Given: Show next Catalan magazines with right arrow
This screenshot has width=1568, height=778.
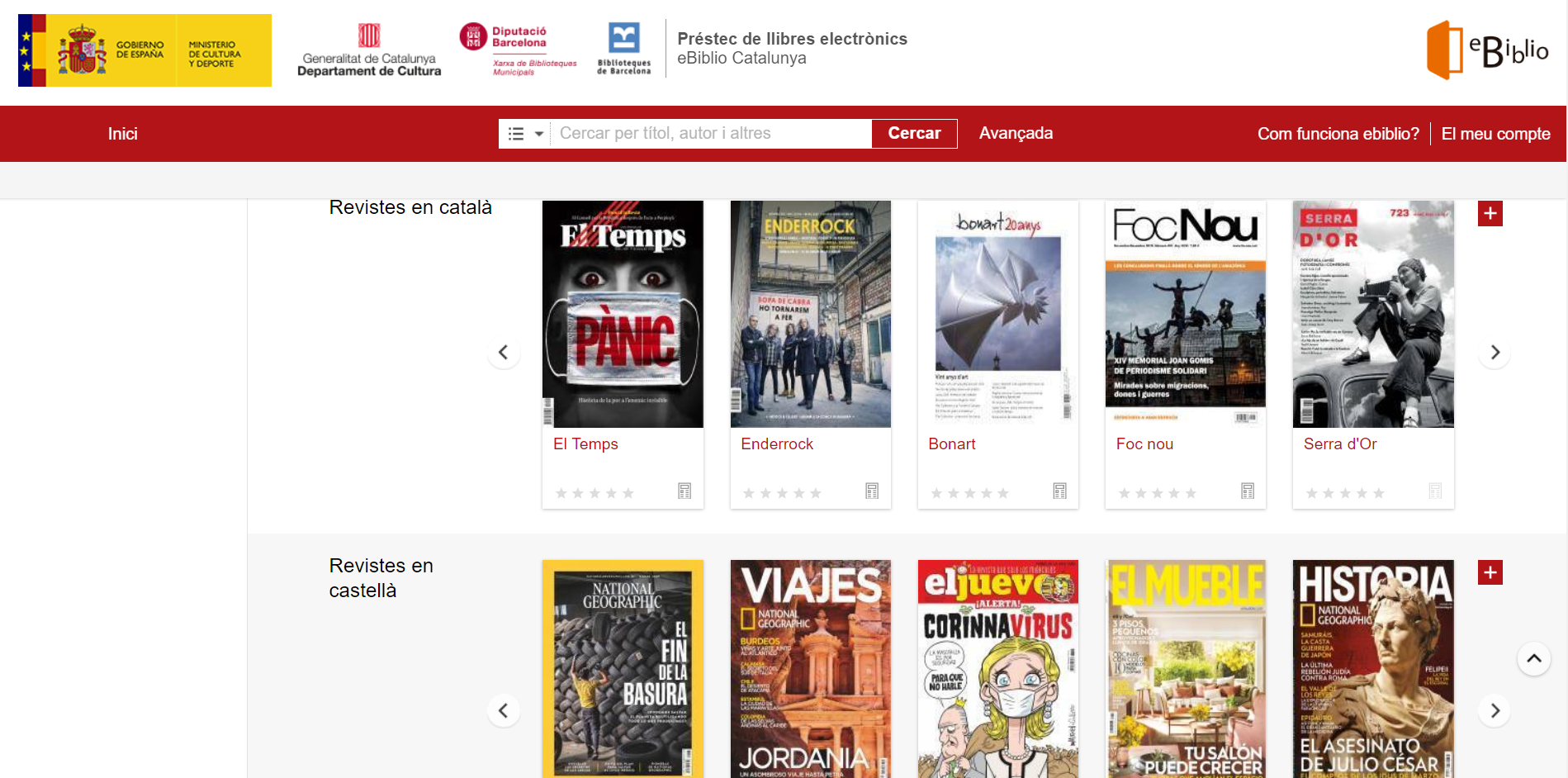Looking at the screenshot, I should point(1495,353).
